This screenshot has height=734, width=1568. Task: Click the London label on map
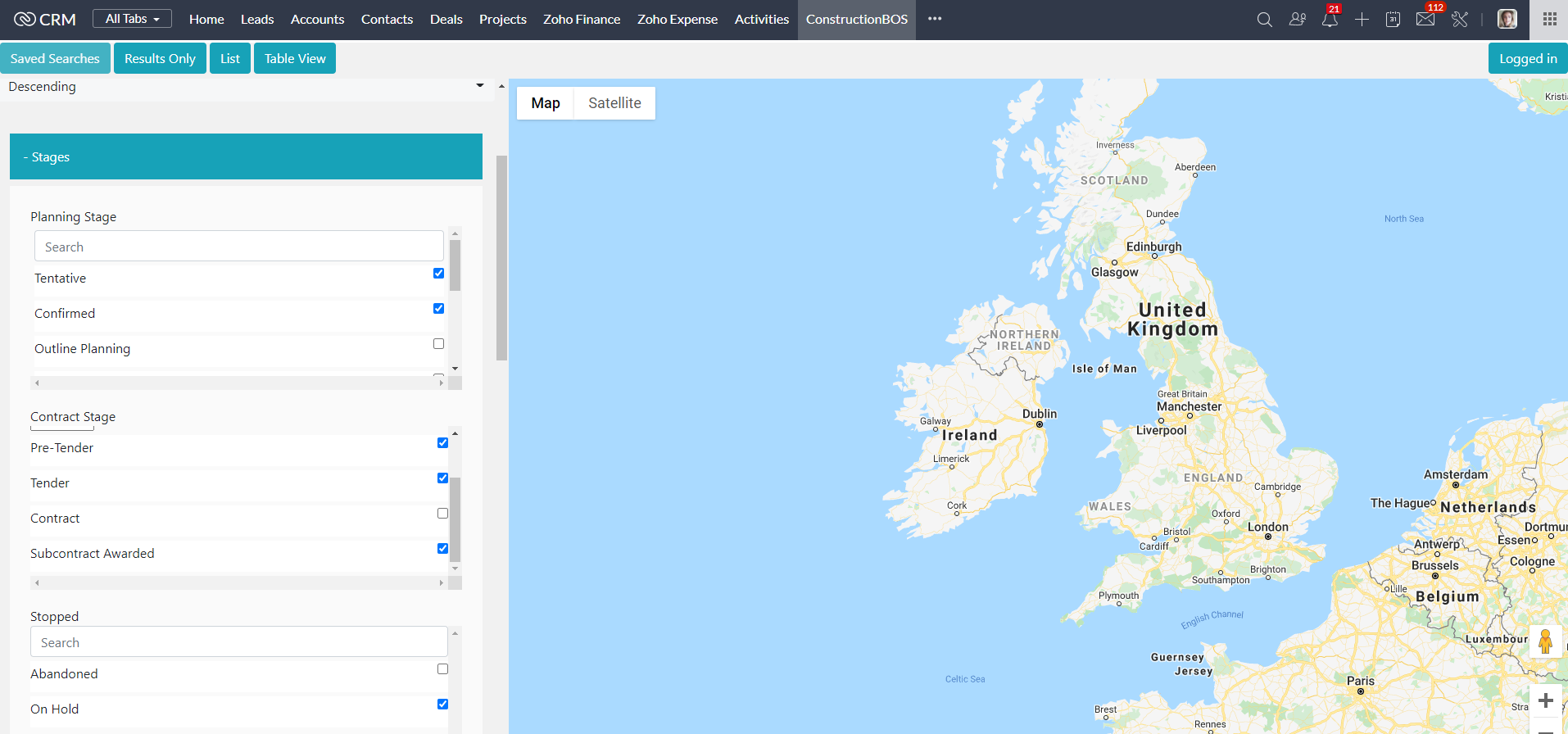[1268, 527]
